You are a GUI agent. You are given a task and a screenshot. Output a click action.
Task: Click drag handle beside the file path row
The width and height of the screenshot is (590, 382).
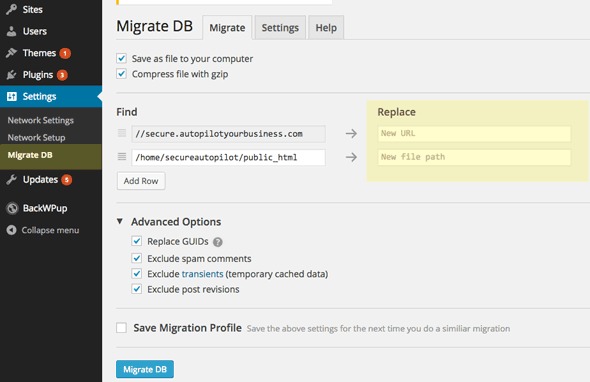click(x=122, y=157)
